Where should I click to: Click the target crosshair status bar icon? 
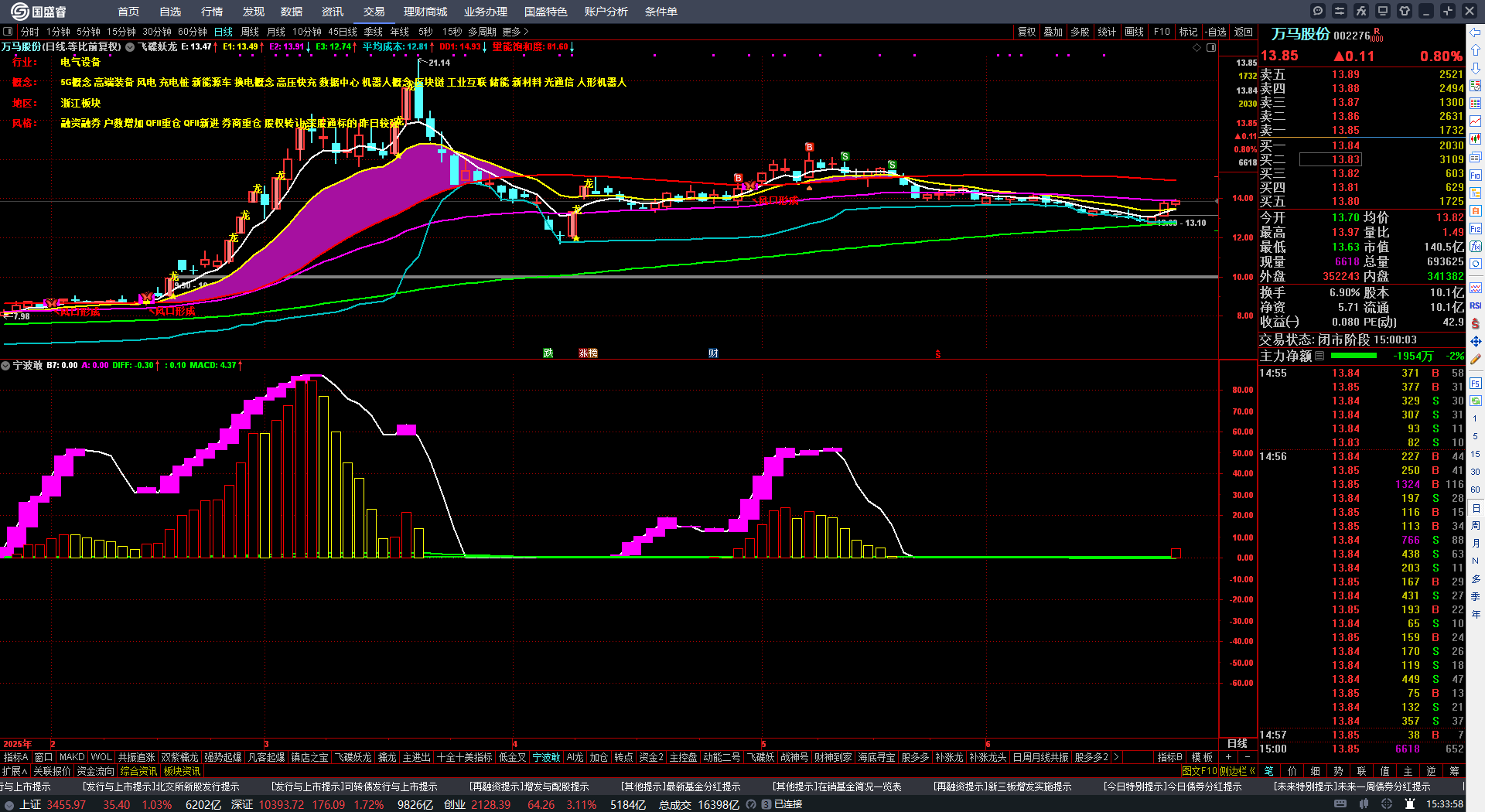tap(1387, 804)
